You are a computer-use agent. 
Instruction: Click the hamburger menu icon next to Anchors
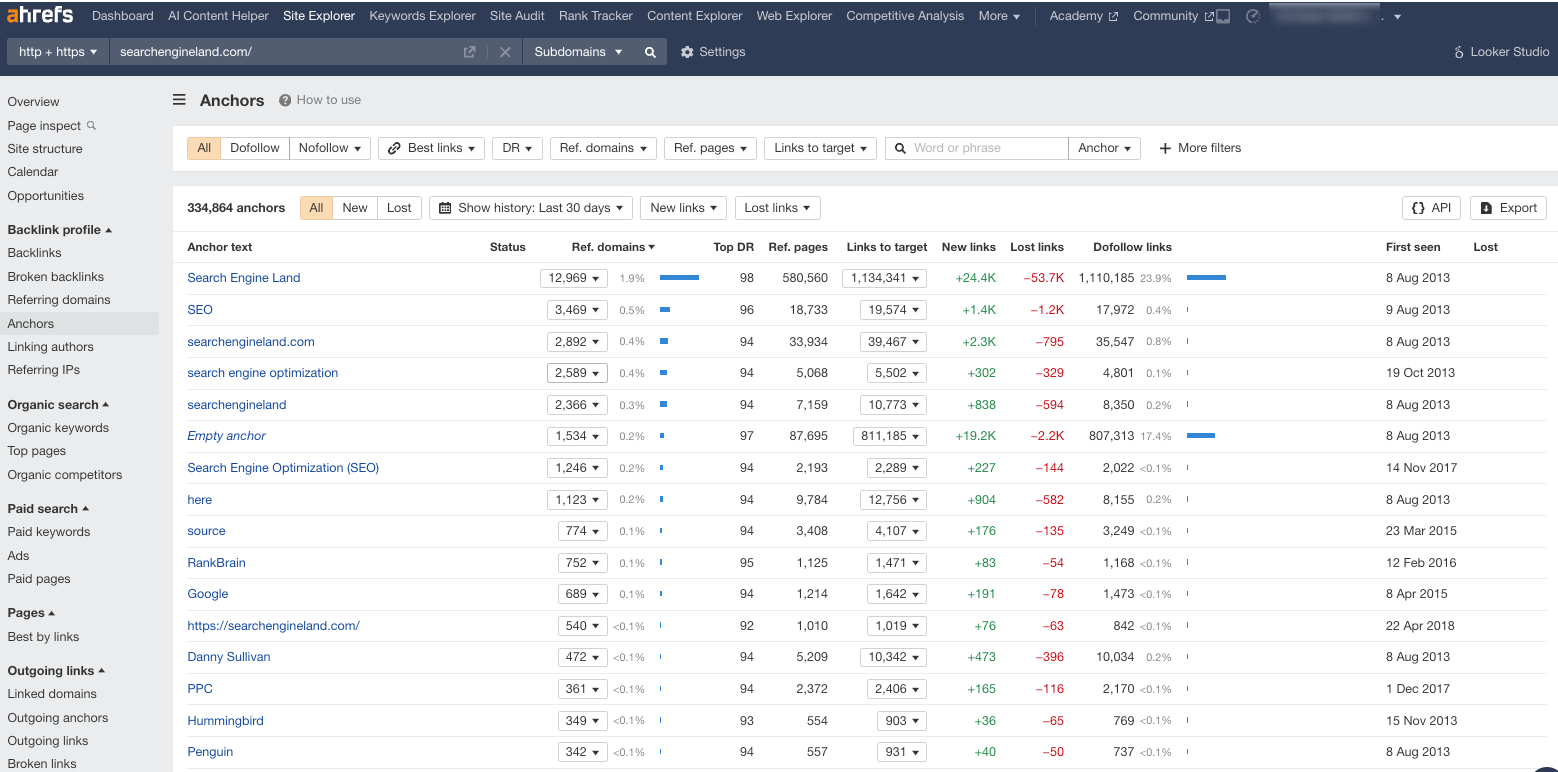(179, 100)
